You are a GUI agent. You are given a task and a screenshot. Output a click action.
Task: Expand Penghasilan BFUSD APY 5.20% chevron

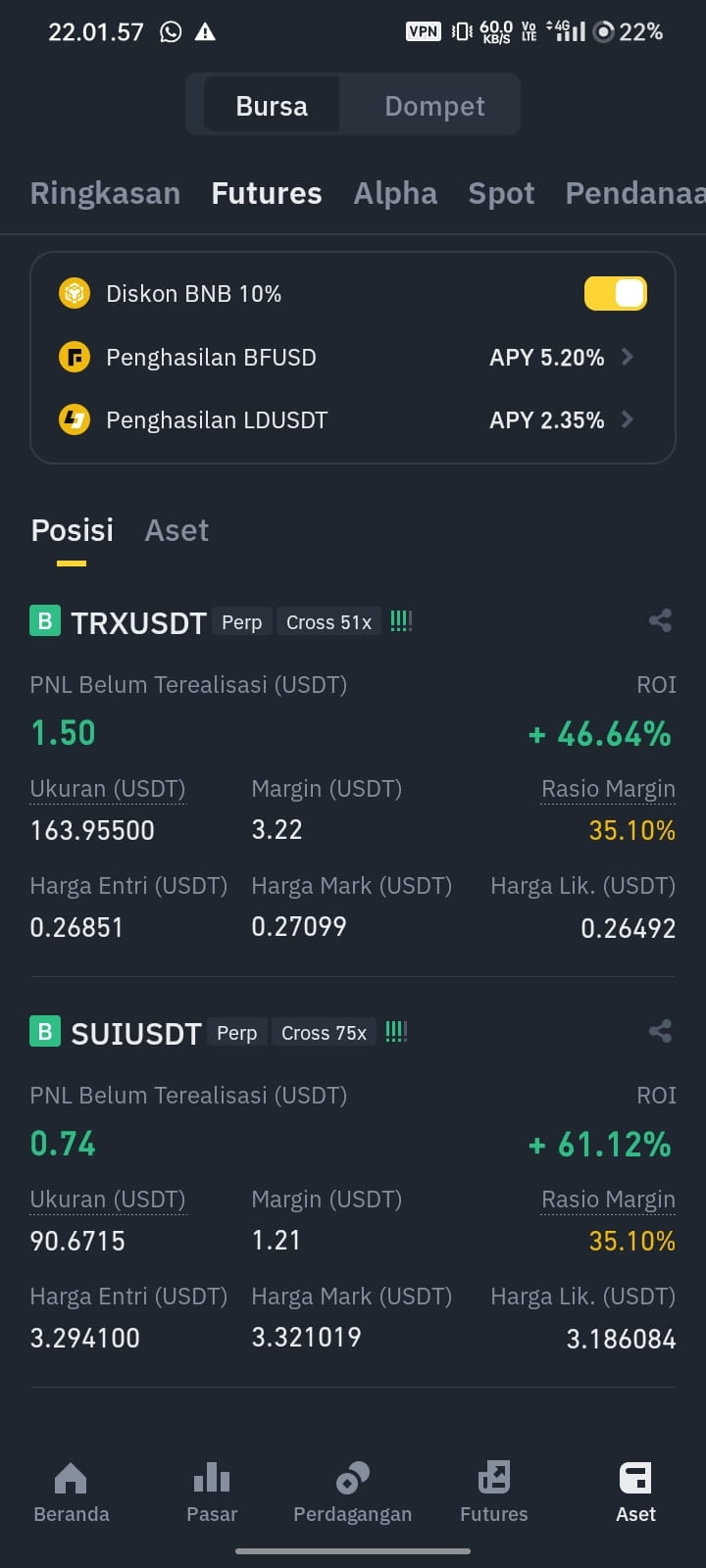pos(628,357)
